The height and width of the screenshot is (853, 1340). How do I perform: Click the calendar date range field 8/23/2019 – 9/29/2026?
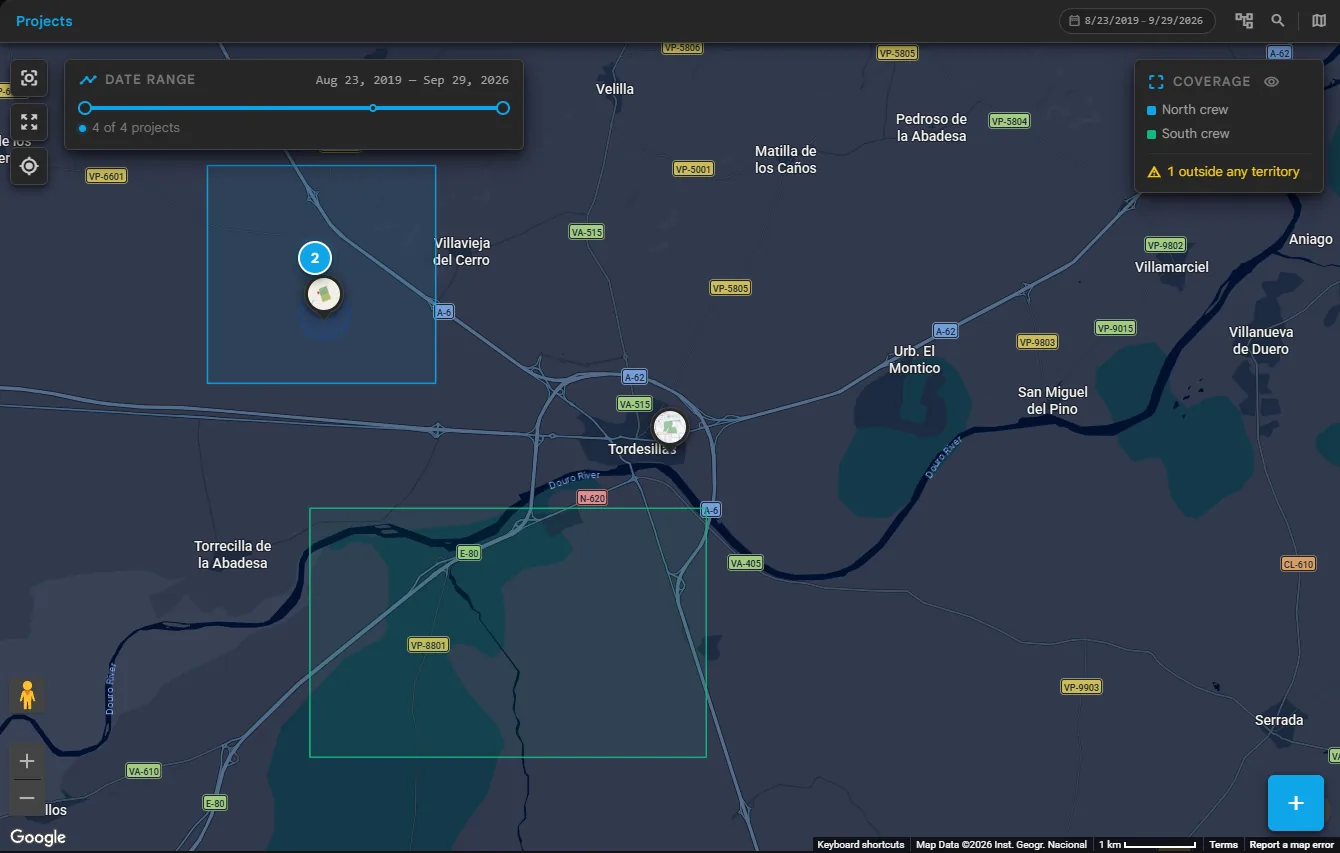pos(1137,20)
